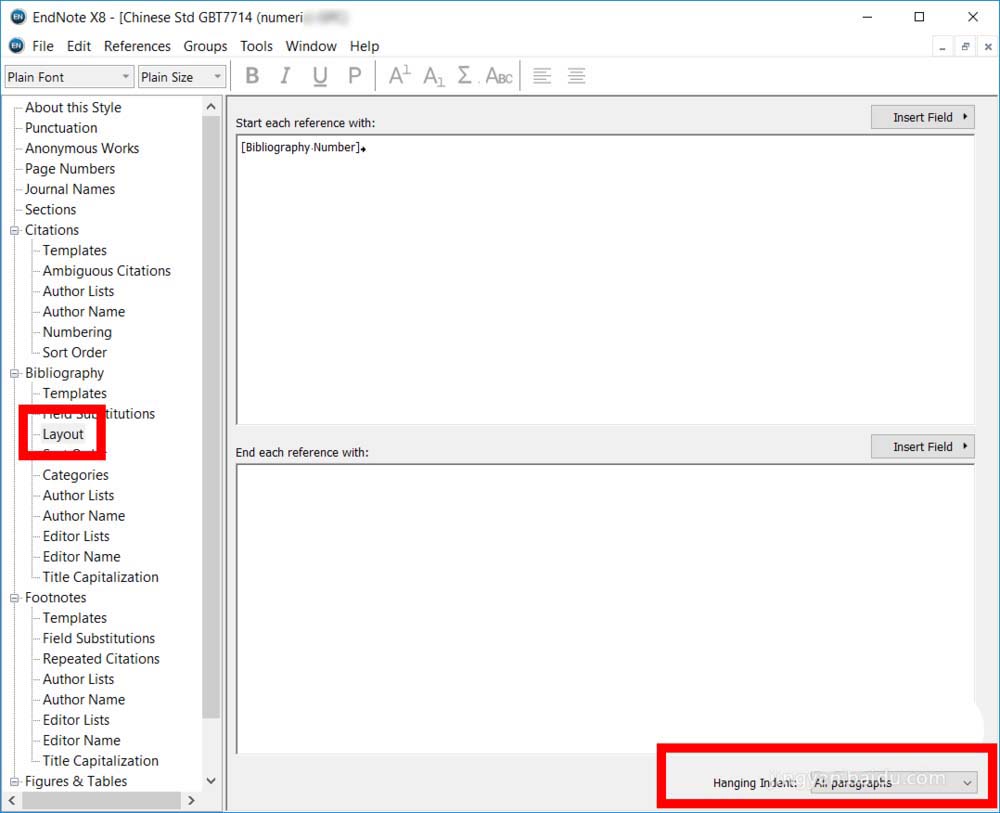Select Punctuation in style tree
The width and height of the screenshot is (1000, 813).
click(61, 128)
